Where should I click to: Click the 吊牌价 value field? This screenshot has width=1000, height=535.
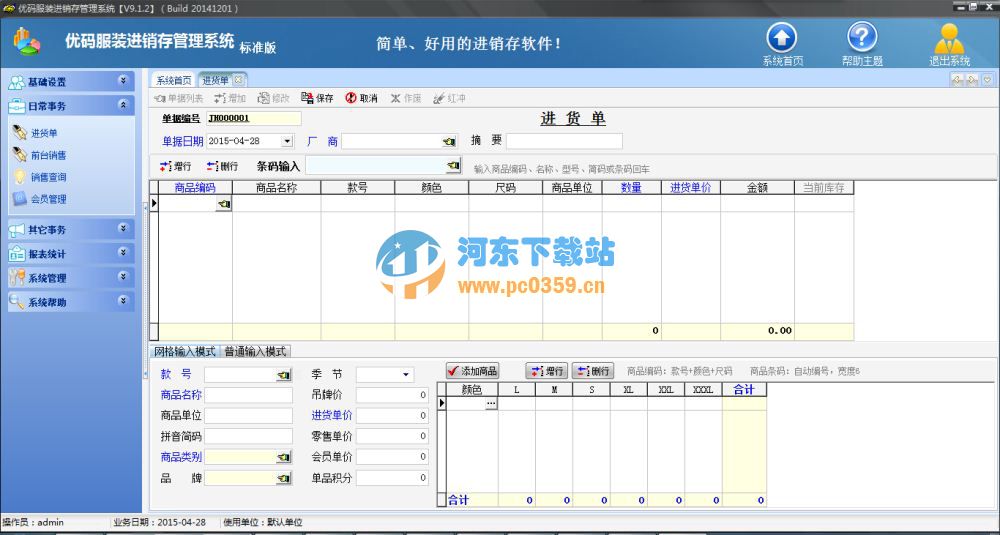pyautogui.click(x=392, y=395)
